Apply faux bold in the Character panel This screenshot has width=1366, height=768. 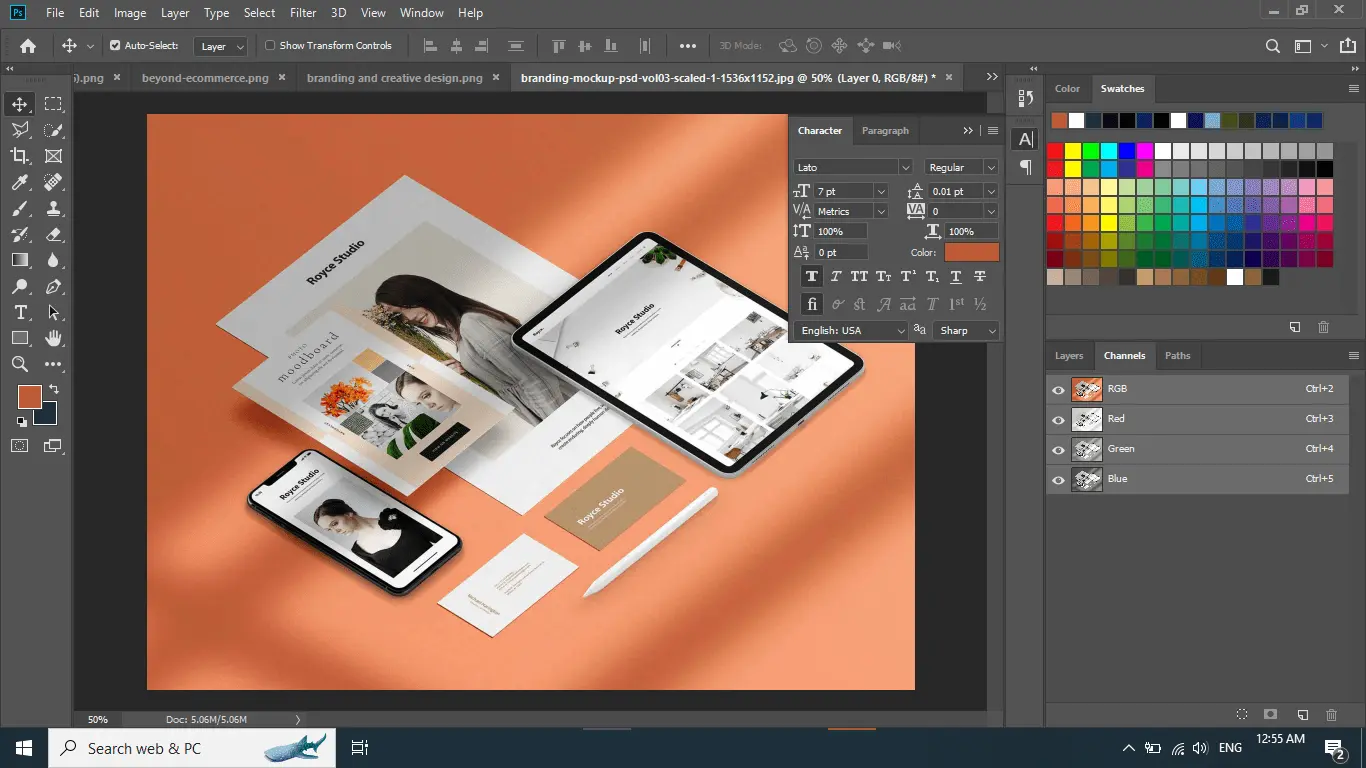[x=811, y=276]
